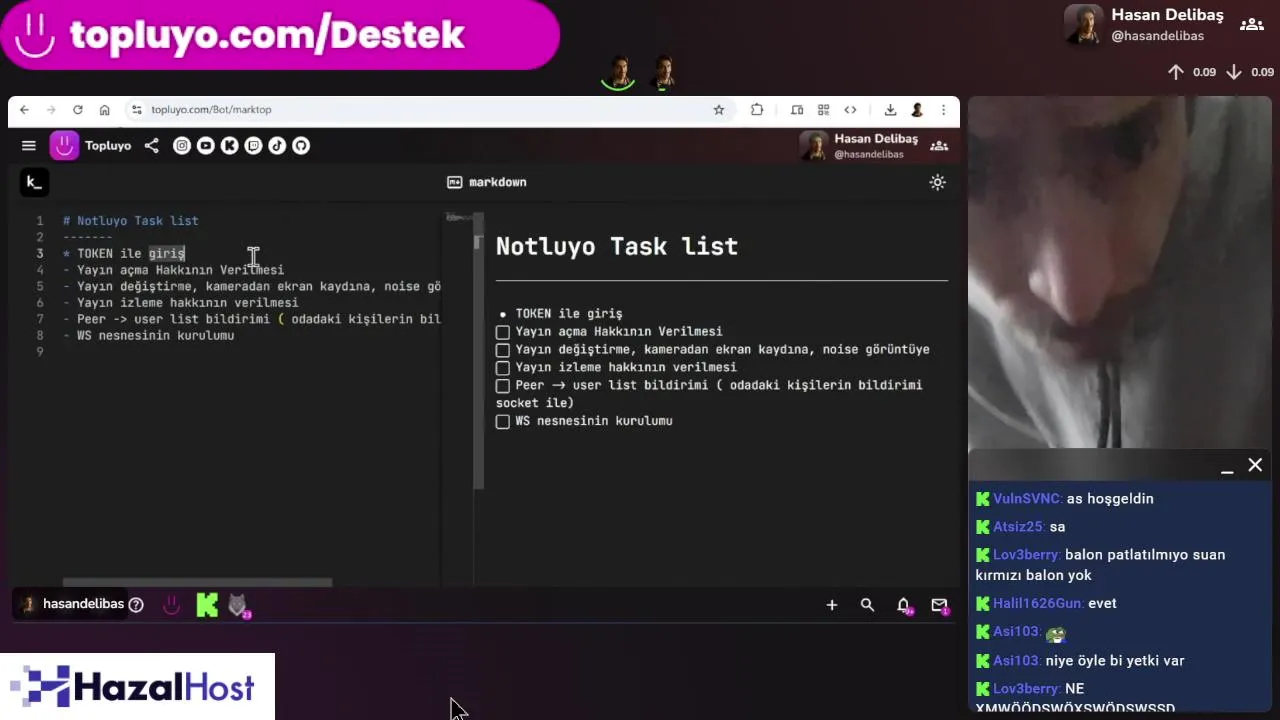Click the code brackets extension icon
This screenshot has width=1280, height=720.
pos(850,110)
